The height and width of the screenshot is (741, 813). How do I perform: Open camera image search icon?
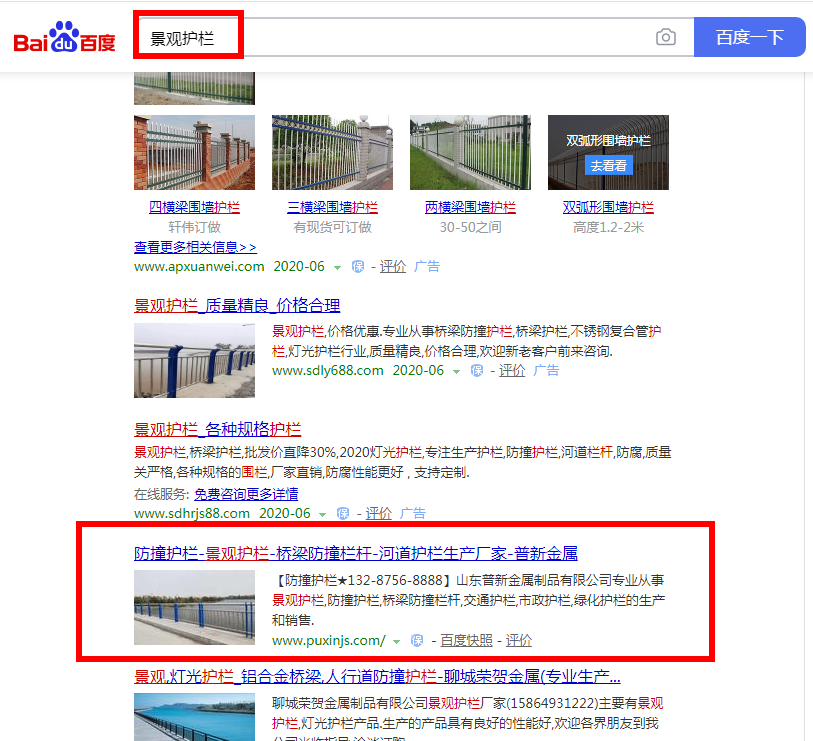[x=666, y=37]
